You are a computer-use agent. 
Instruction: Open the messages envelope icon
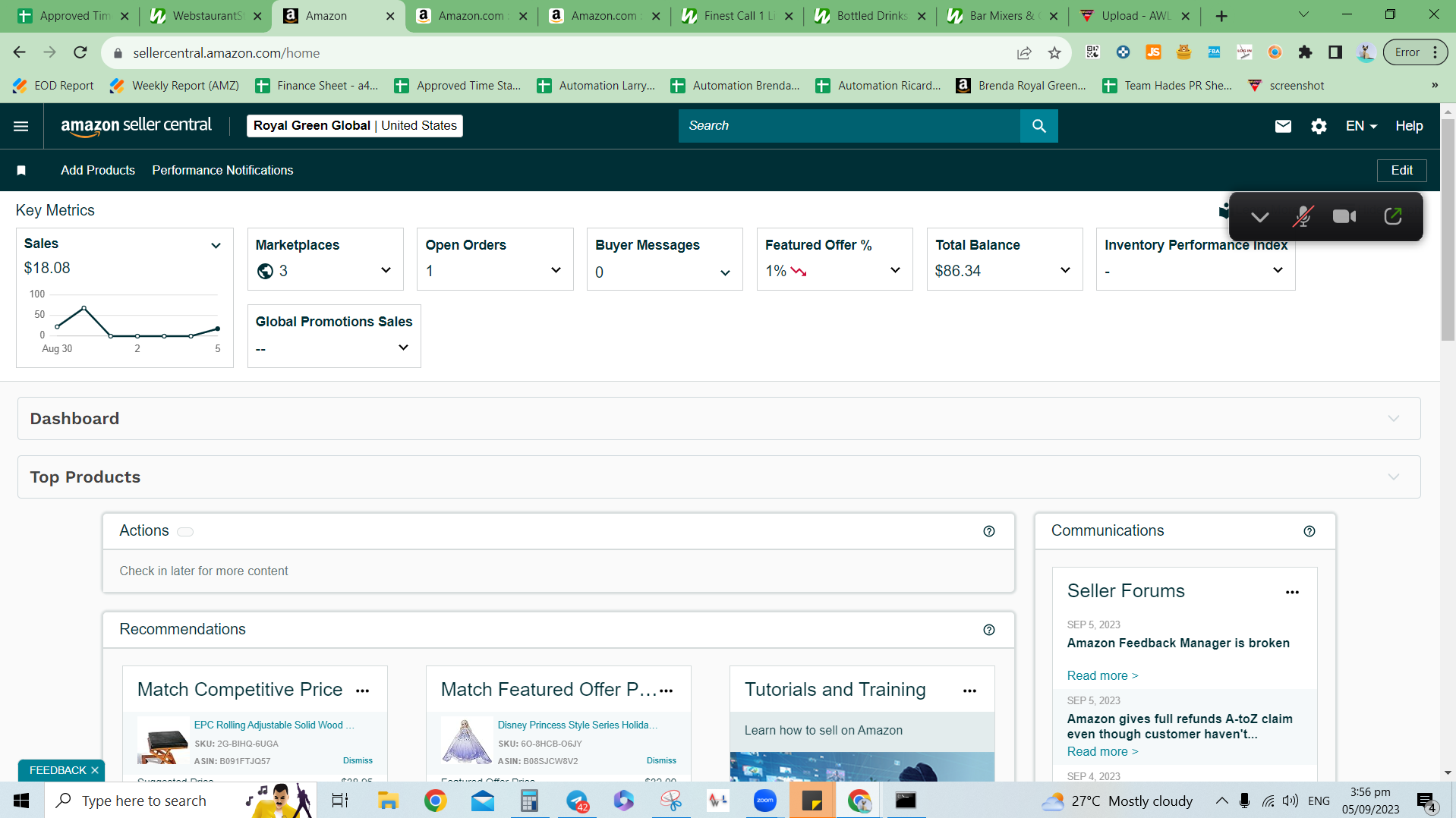coord(1283,126)
